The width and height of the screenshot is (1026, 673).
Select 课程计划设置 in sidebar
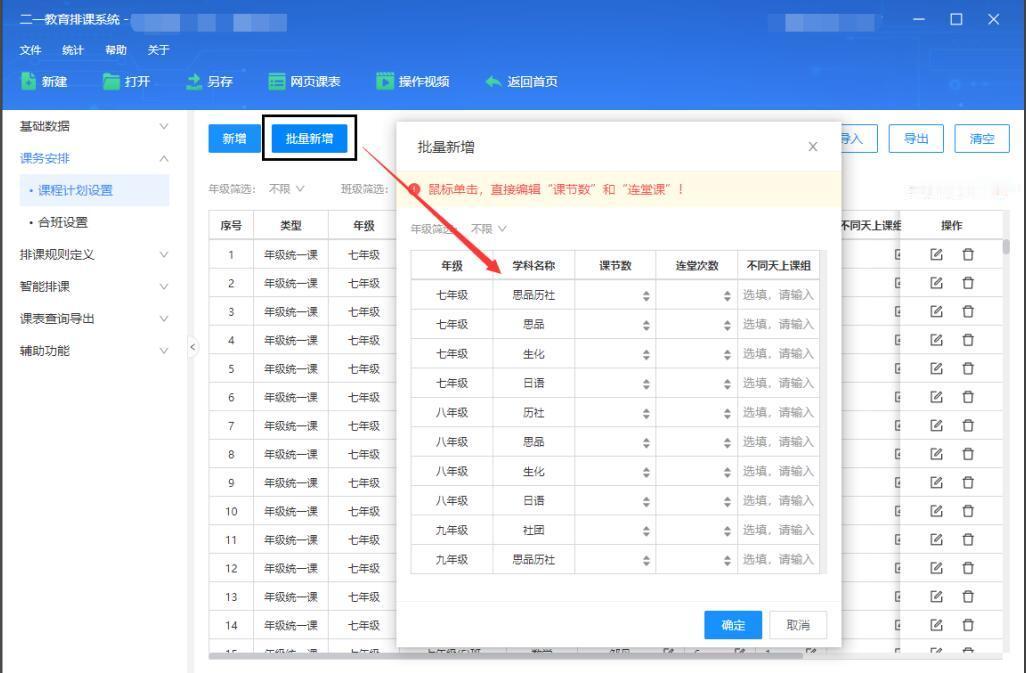coord(94,190)
